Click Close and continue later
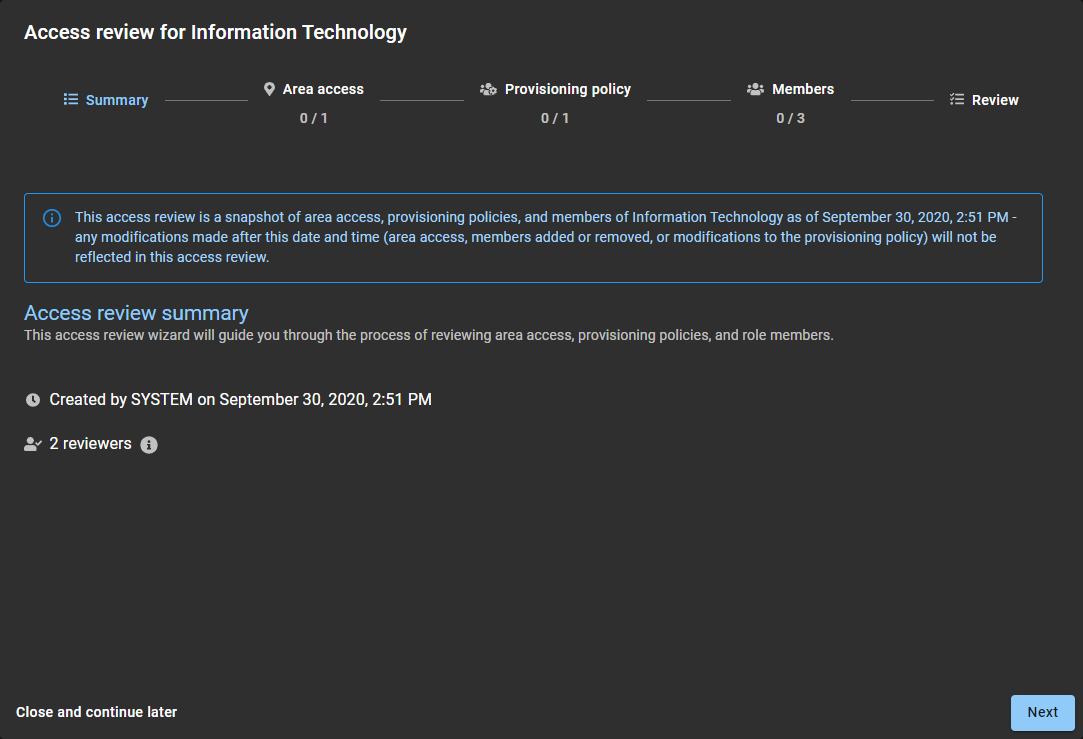1083x739 pixels. [x=97, y=712]
